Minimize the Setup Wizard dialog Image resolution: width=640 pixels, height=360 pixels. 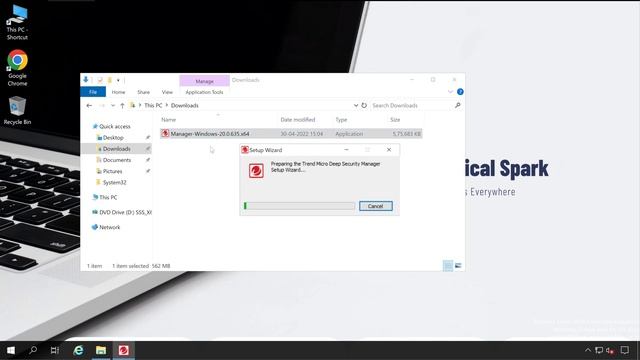click(346, 150)
